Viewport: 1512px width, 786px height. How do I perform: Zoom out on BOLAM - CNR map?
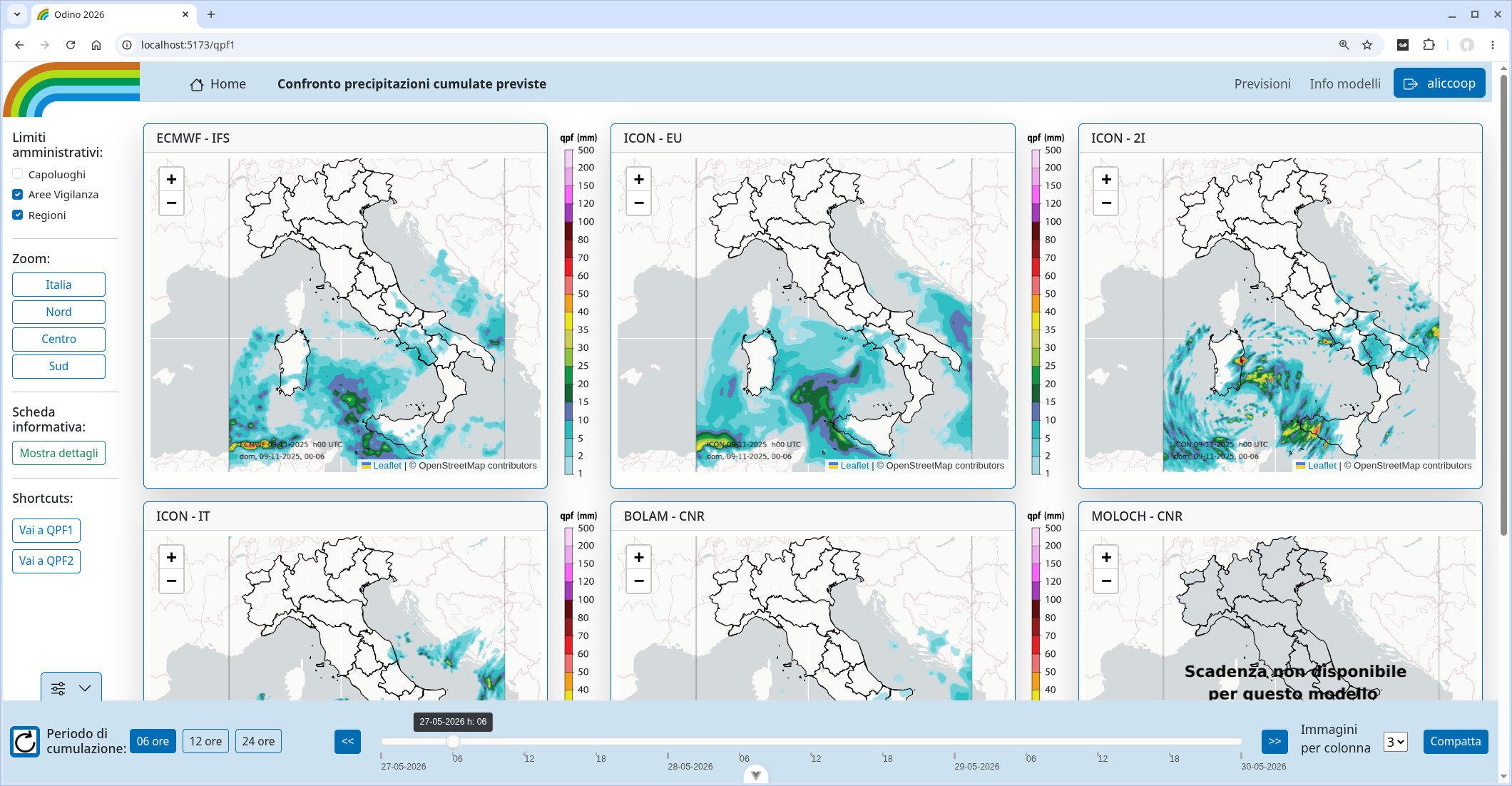tap(639, 581)
